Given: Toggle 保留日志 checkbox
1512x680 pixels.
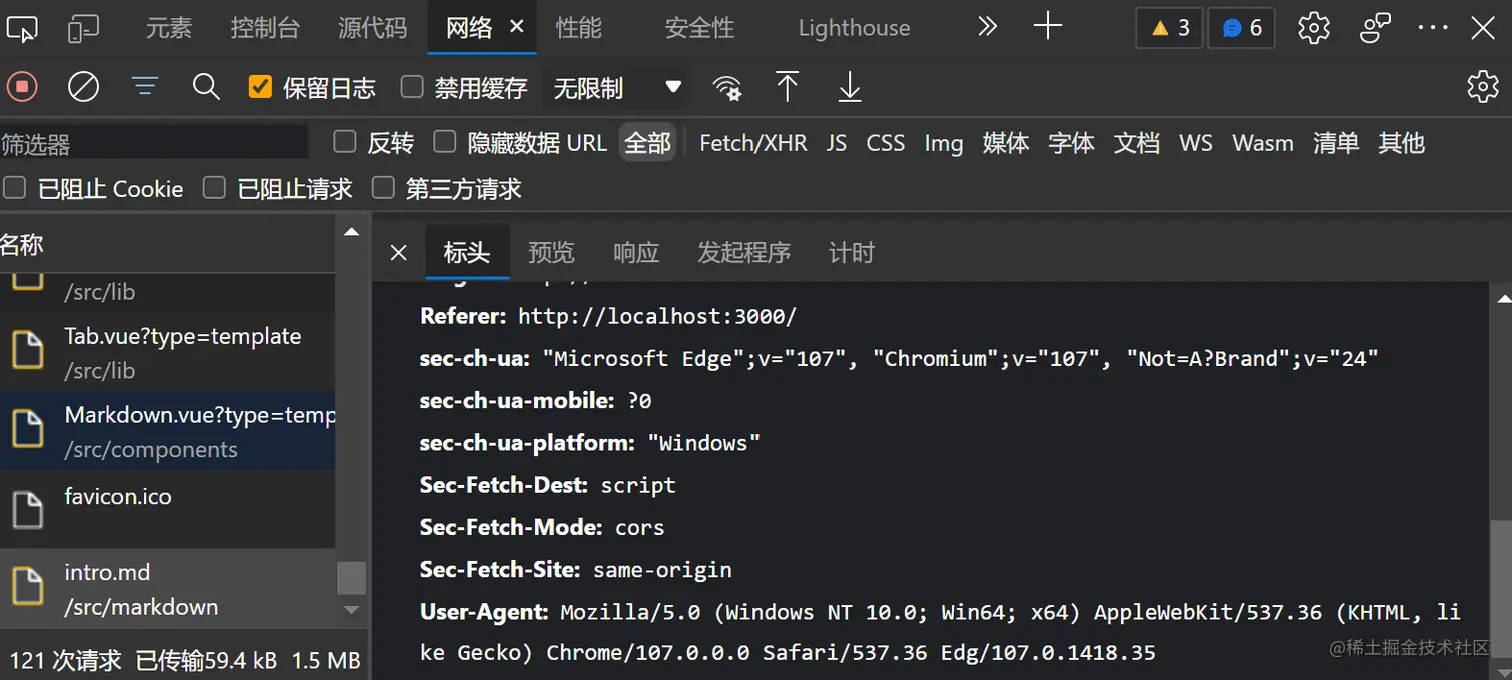Looking at the screenshot, I should 260,87.
